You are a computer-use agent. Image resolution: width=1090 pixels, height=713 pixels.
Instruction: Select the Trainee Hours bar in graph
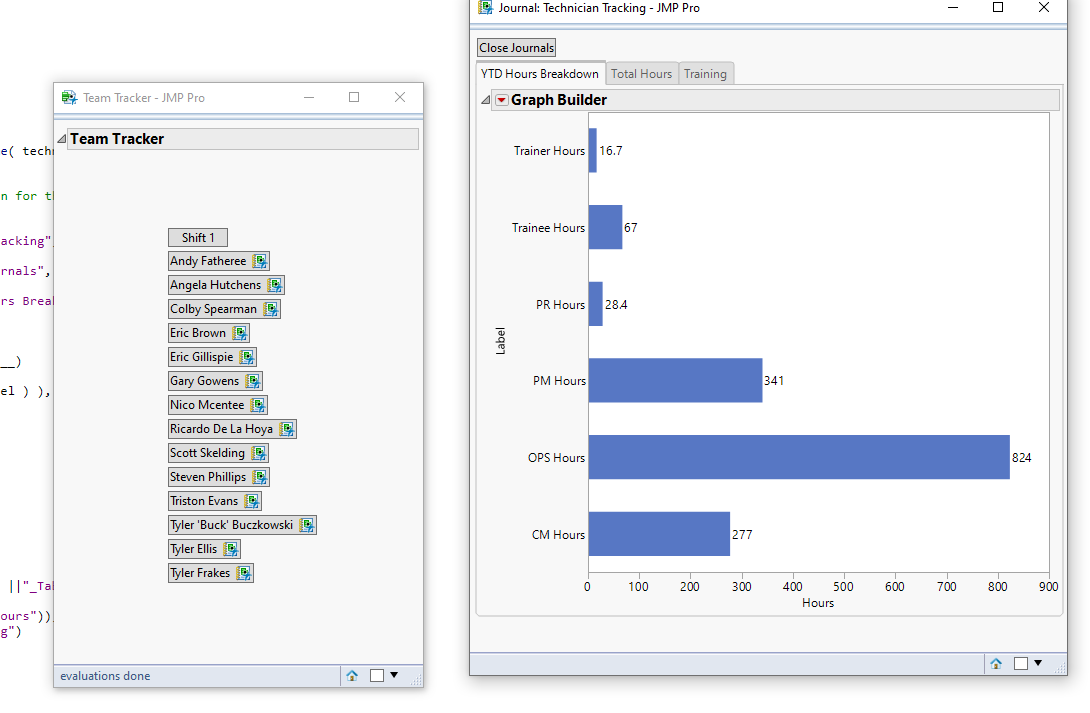tap(605, 227)
